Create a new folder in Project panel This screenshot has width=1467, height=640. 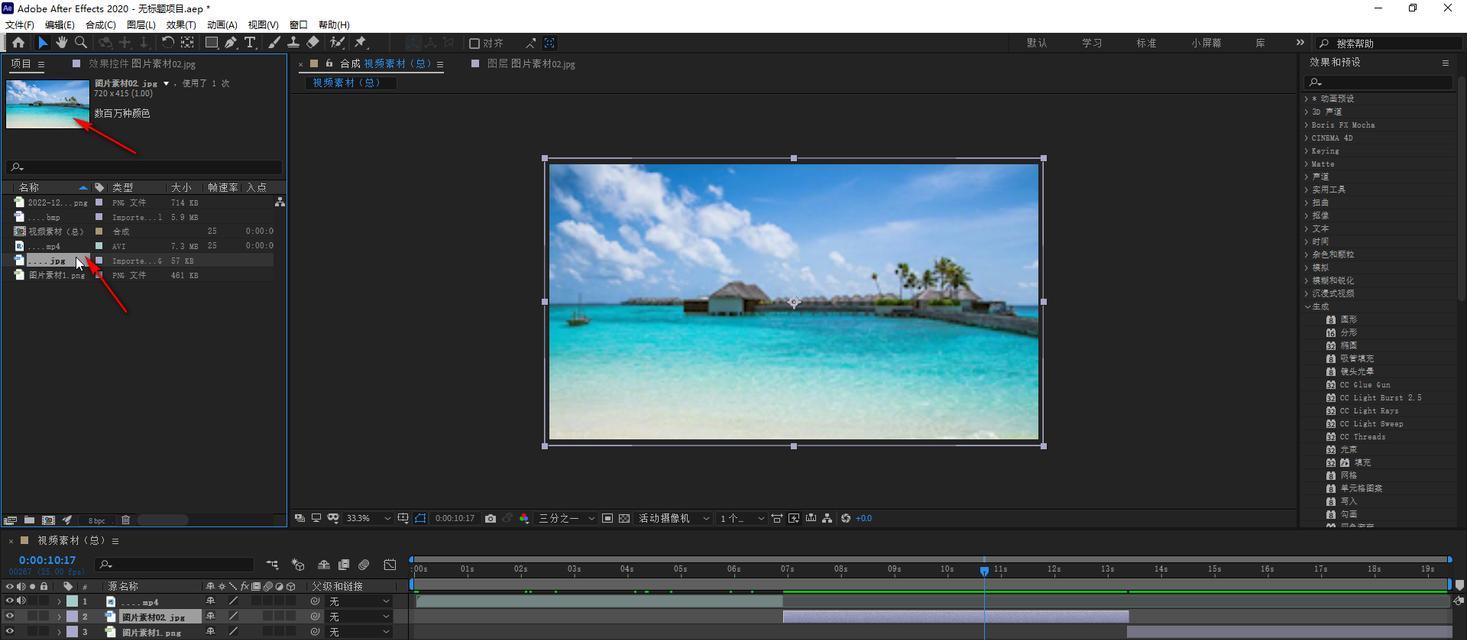(x=30, y=520)
